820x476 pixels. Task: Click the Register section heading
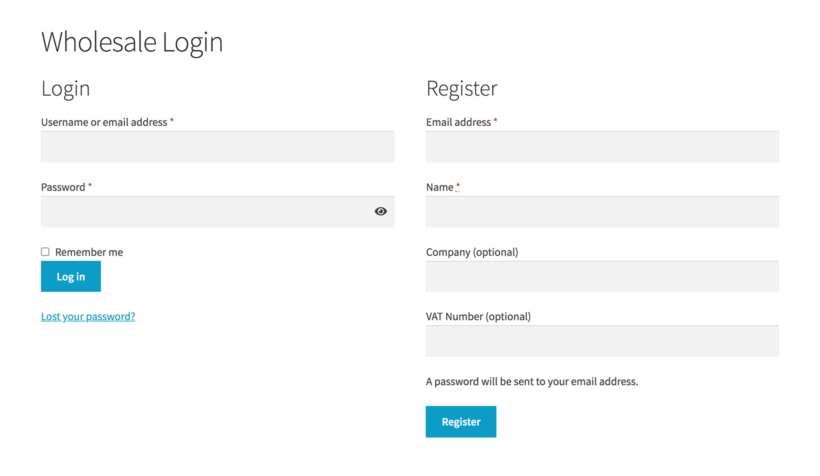pos(461,88)
